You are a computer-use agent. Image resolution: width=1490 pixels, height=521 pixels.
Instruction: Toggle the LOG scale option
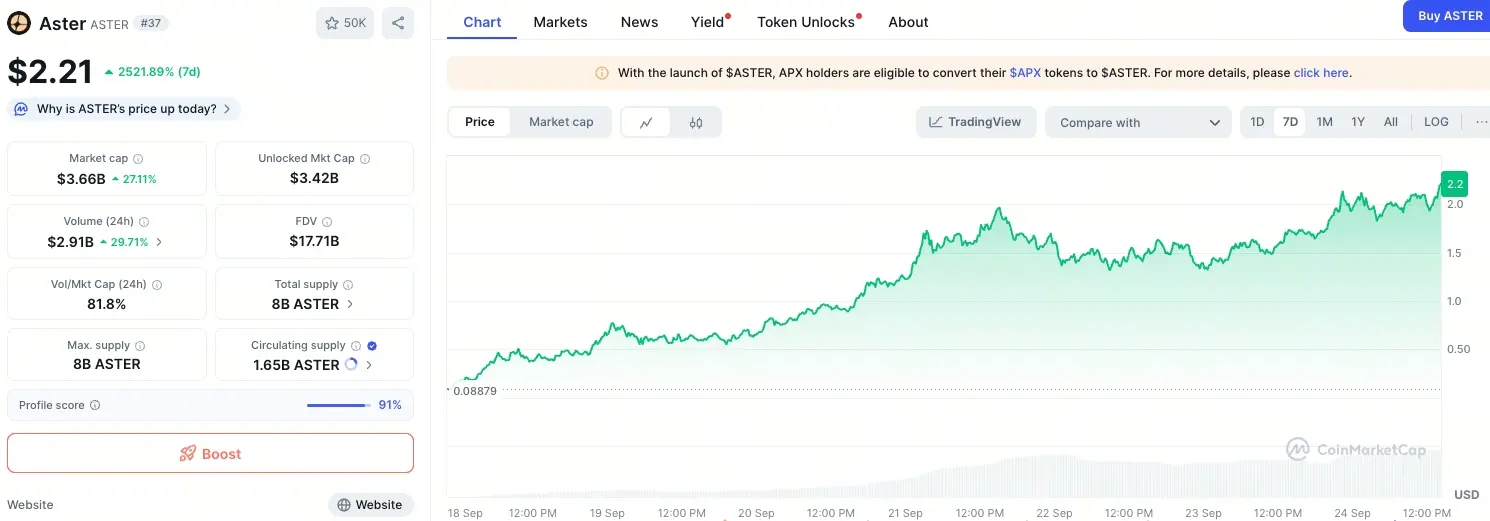(1436, 122)
